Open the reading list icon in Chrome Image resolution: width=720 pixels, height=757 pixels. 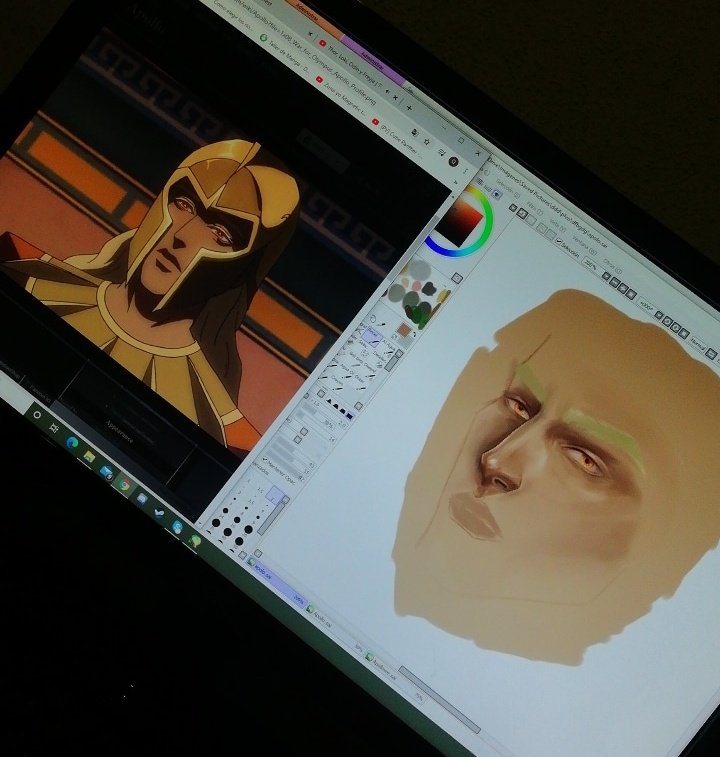[x=441, y=152]
